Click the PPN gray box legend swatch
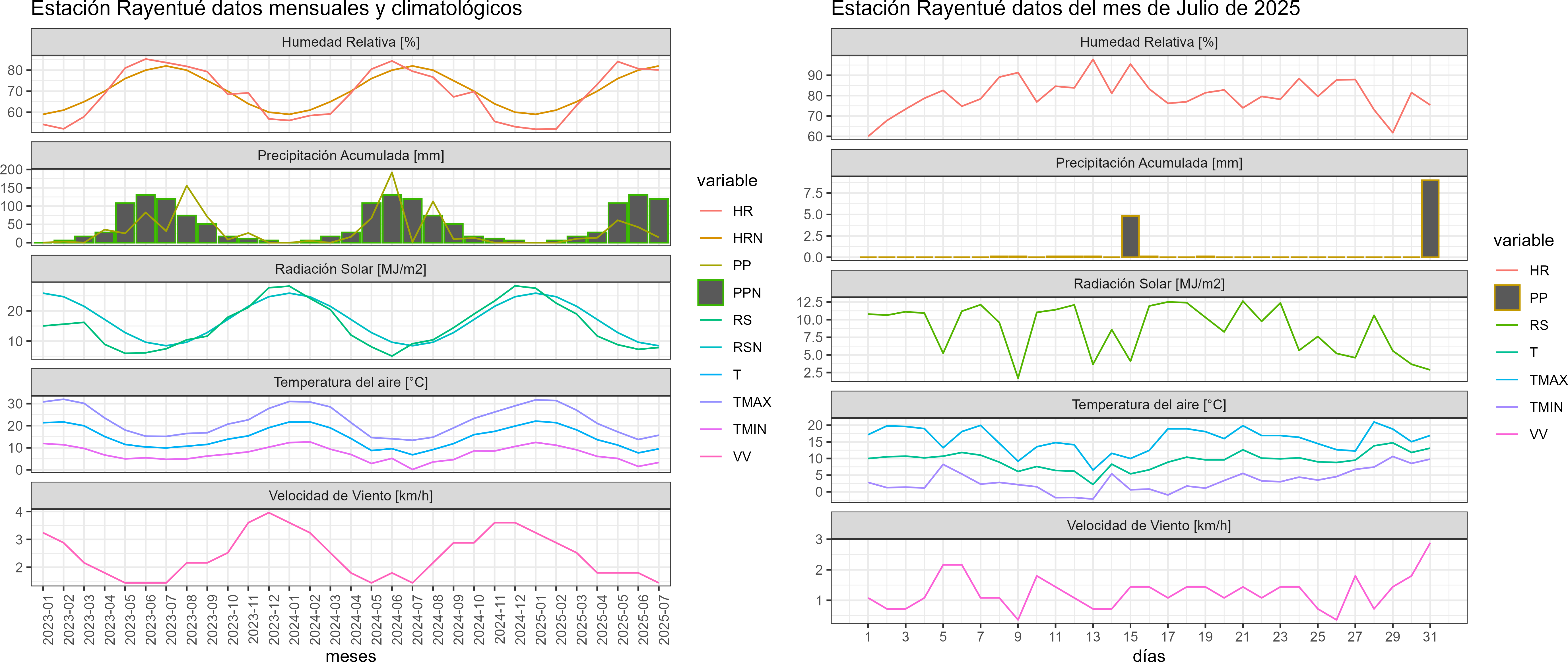 (710, 293)
